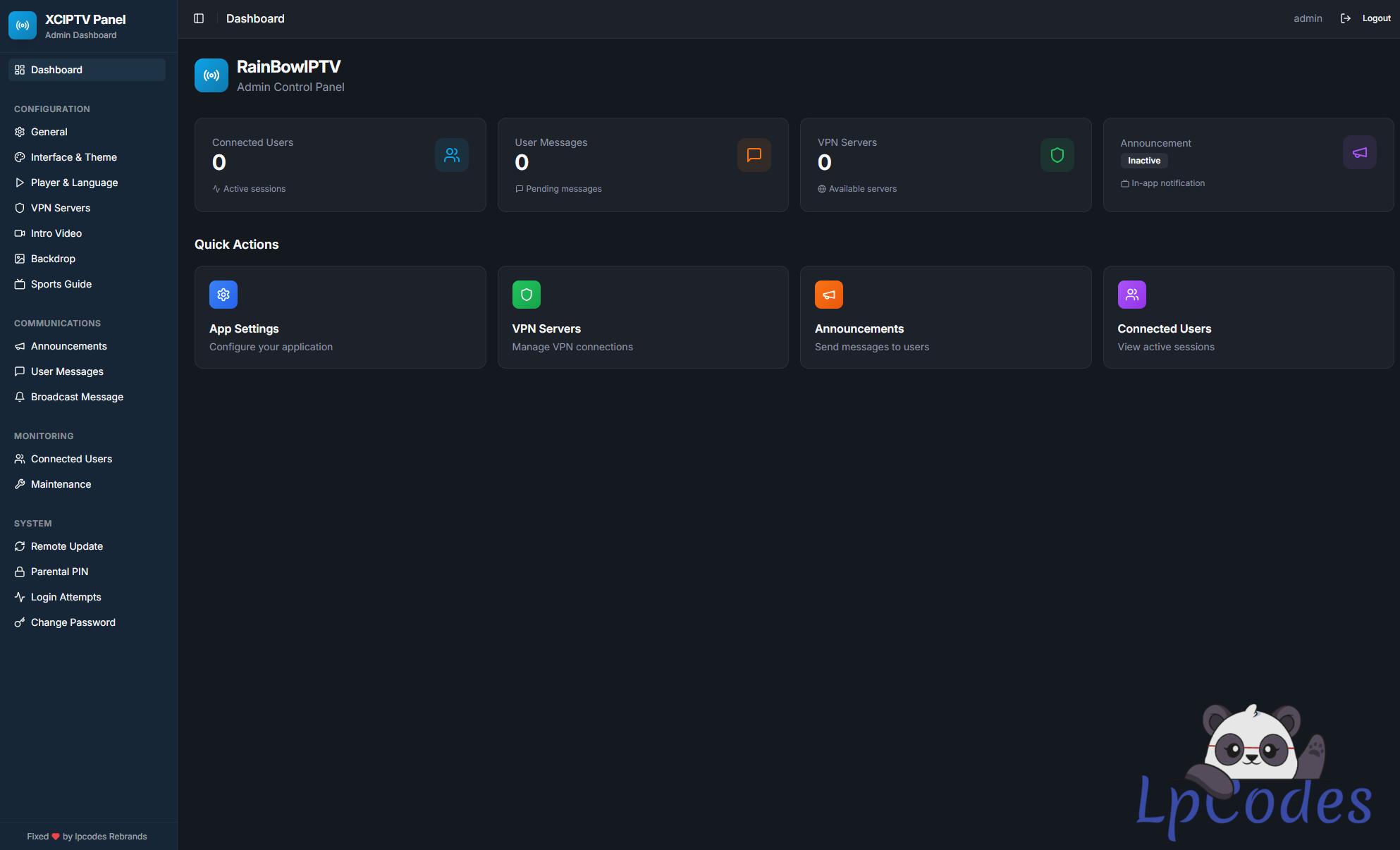Navigate to Maintenance section
Screen dimensions: 1400x850
pyautogui.click(x=61, y=484)
